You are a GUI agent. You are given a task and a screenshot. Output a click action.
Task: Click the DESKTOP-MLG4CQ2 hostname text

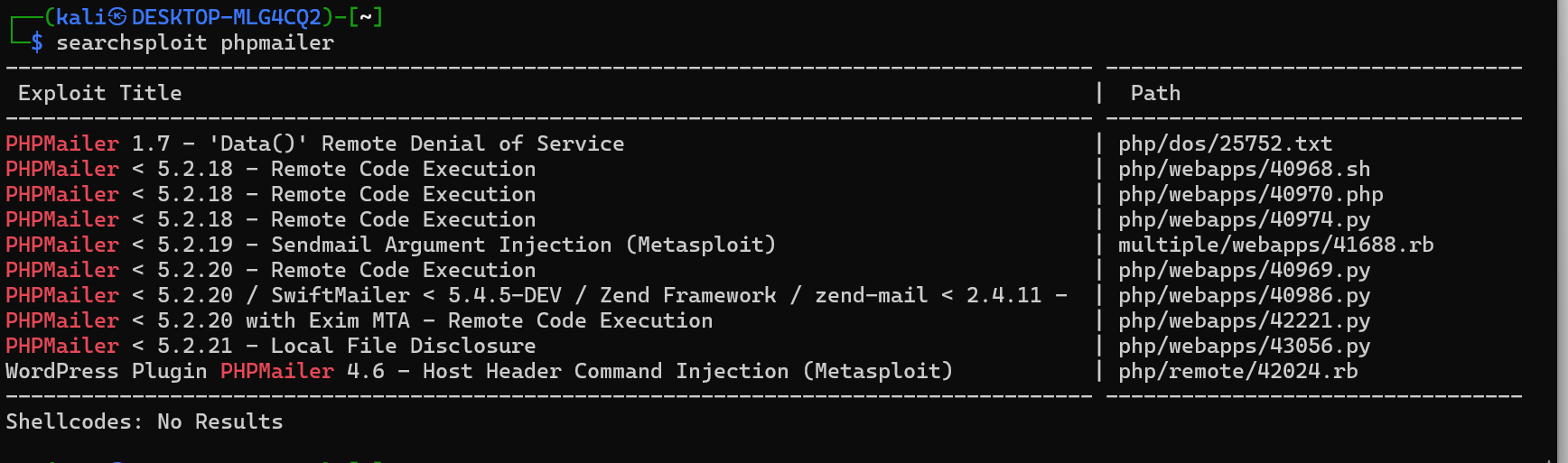226,17
